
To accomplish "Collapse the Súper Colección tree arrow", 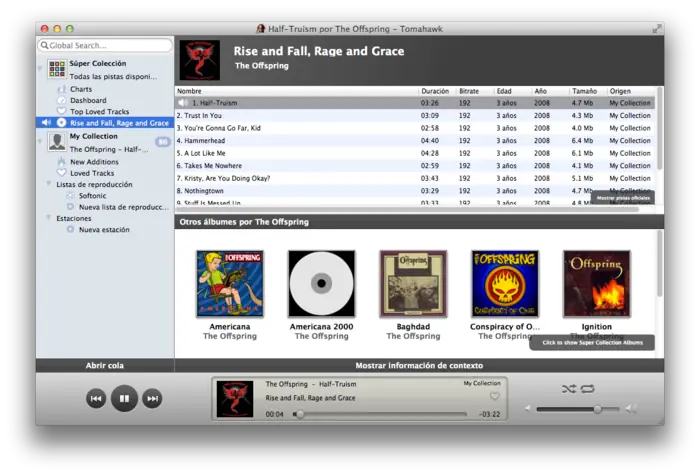I will [x=41, y=69].
